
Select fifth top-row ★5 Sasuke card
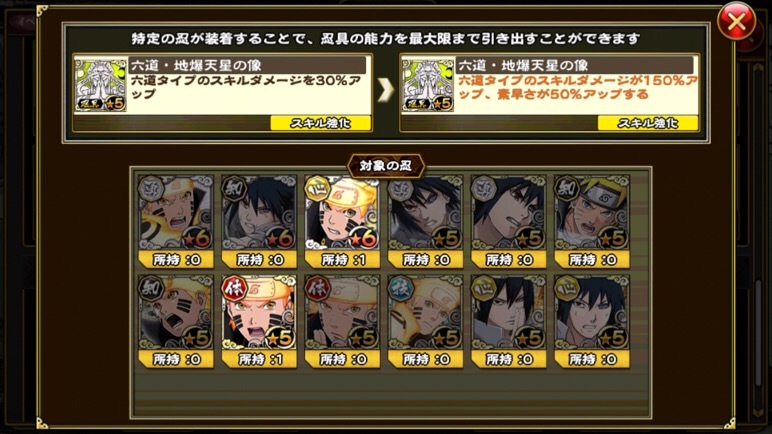click(509, 221)
